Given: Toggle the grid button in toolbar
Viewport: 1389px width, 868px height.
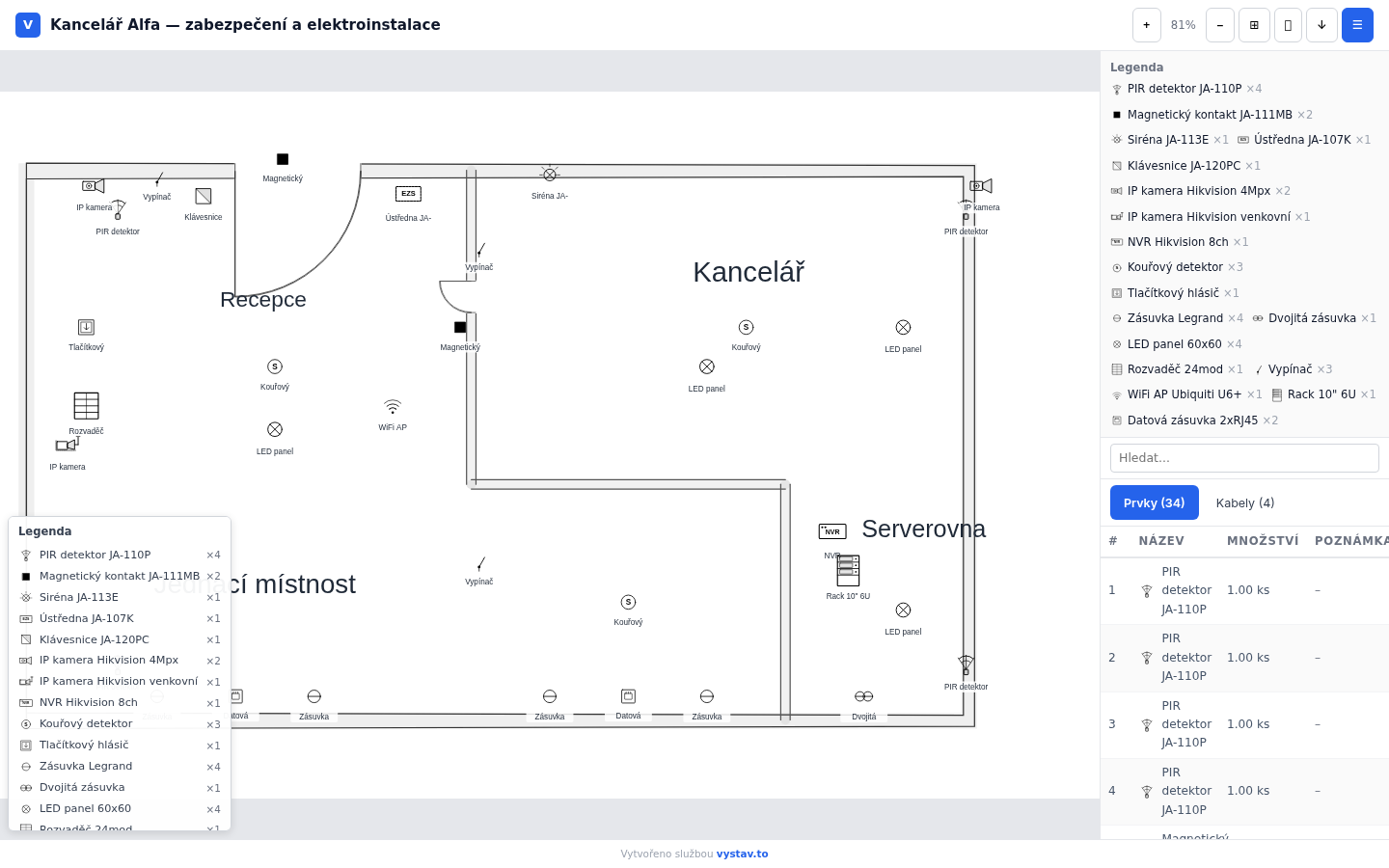Looking at the screenshot, I should tap(1254, 25).
